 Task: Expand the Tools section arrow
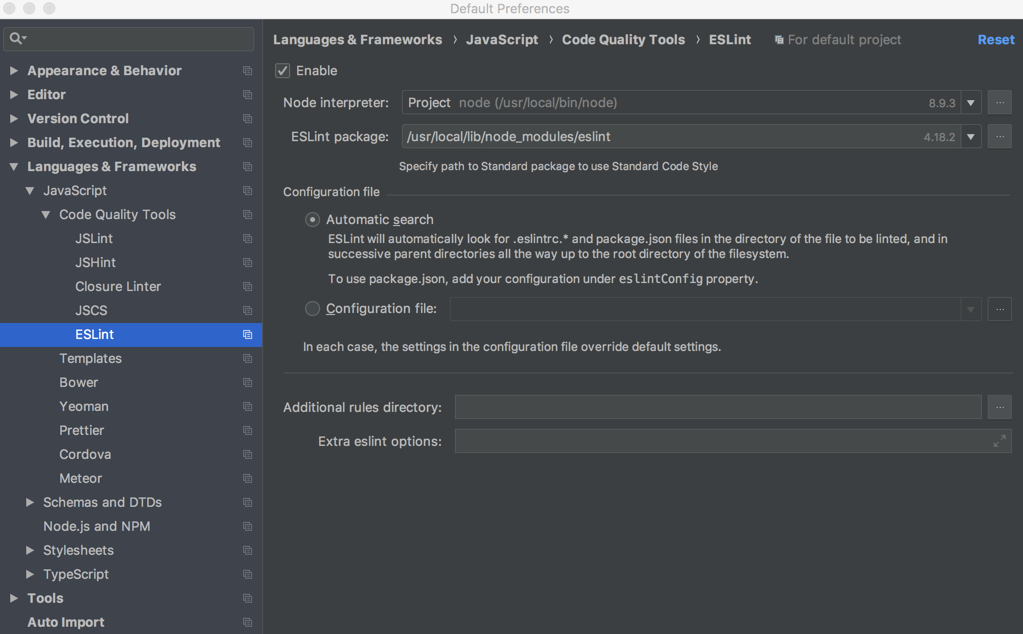tap(14, 598)
